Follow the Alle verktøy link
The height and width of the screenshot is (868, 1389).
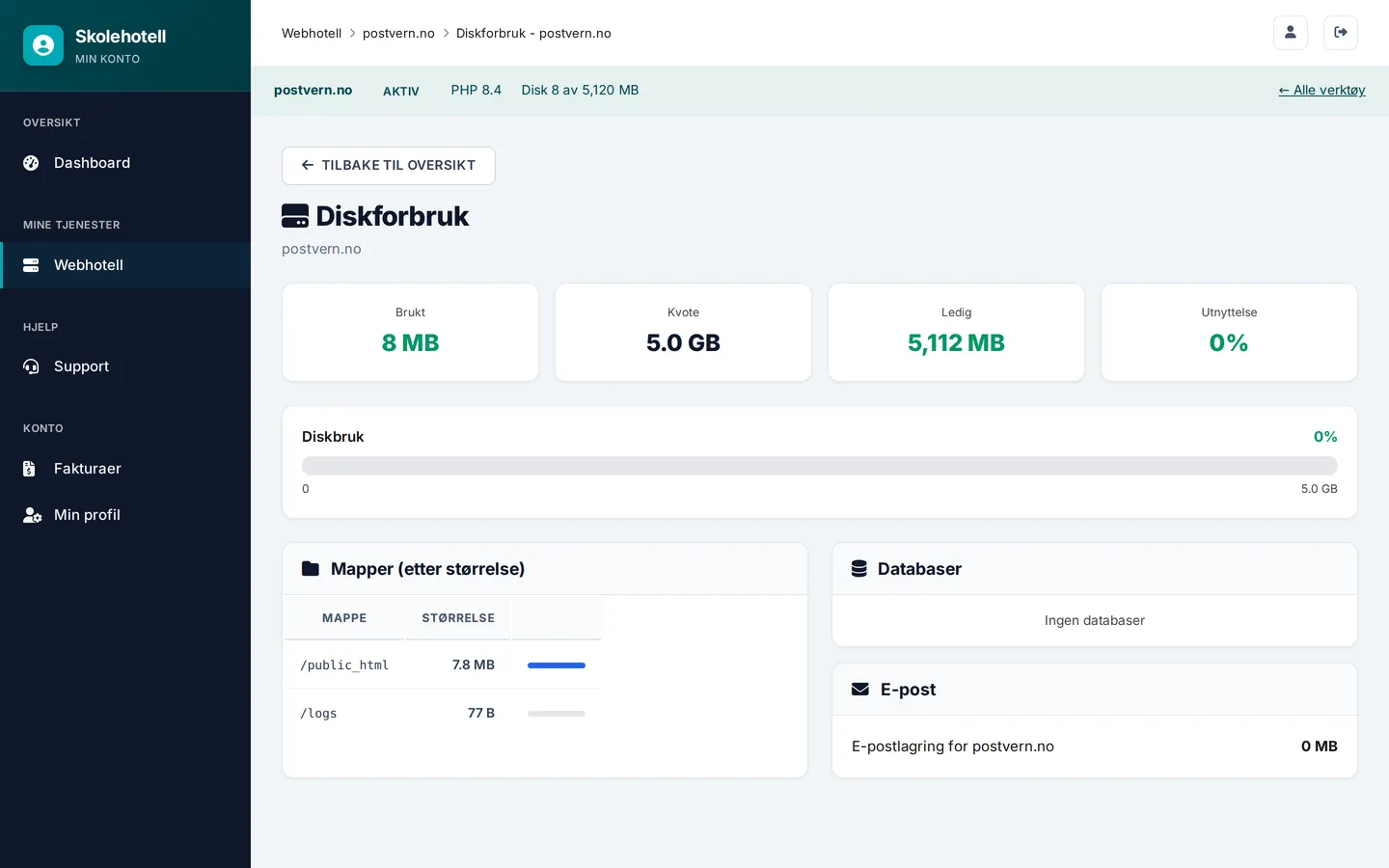(x=1321, y=91)
